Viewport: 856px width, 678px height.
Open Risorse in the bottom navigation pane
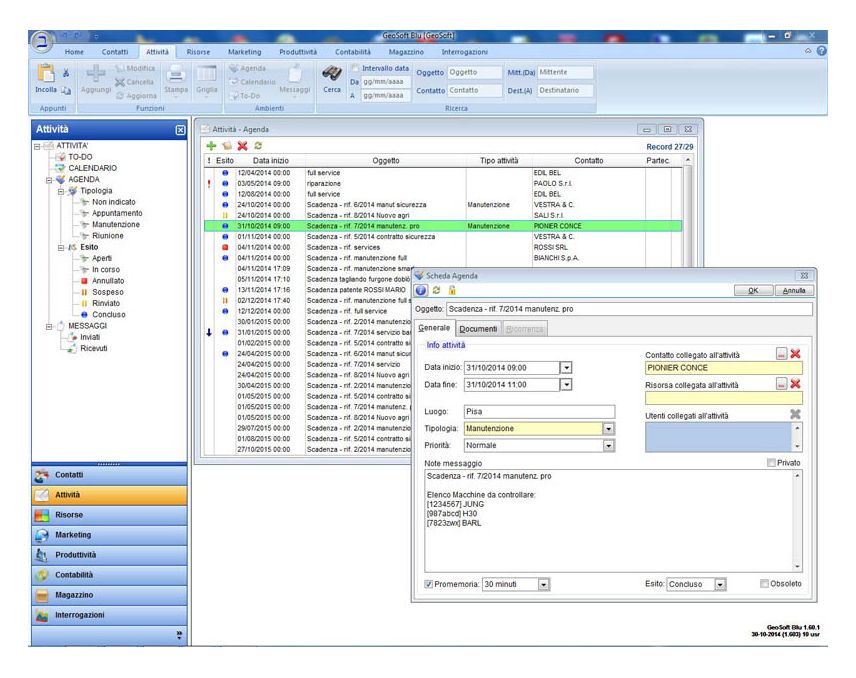point(109,515)
